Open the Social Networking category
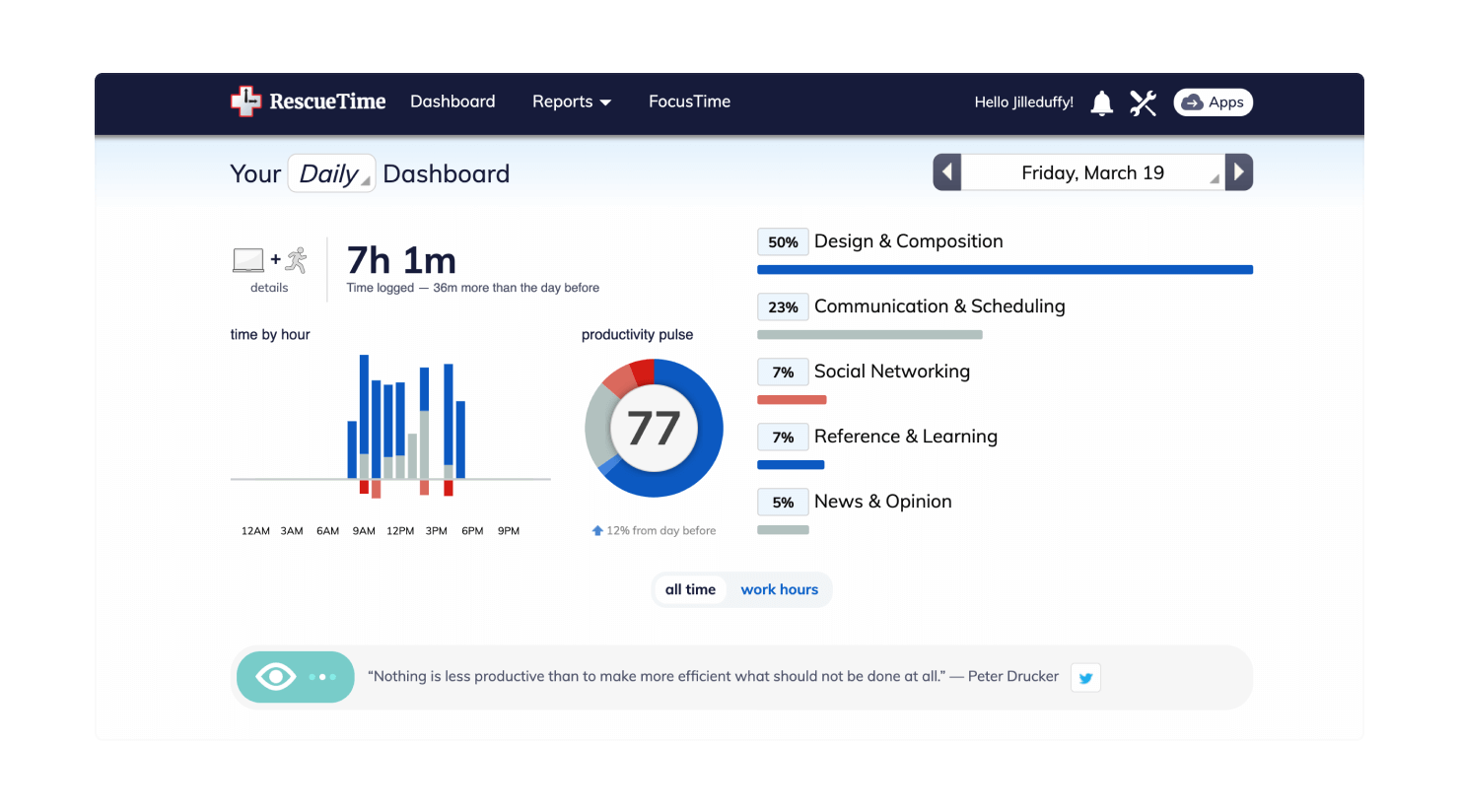1459x812 pixels. [892, 372]
